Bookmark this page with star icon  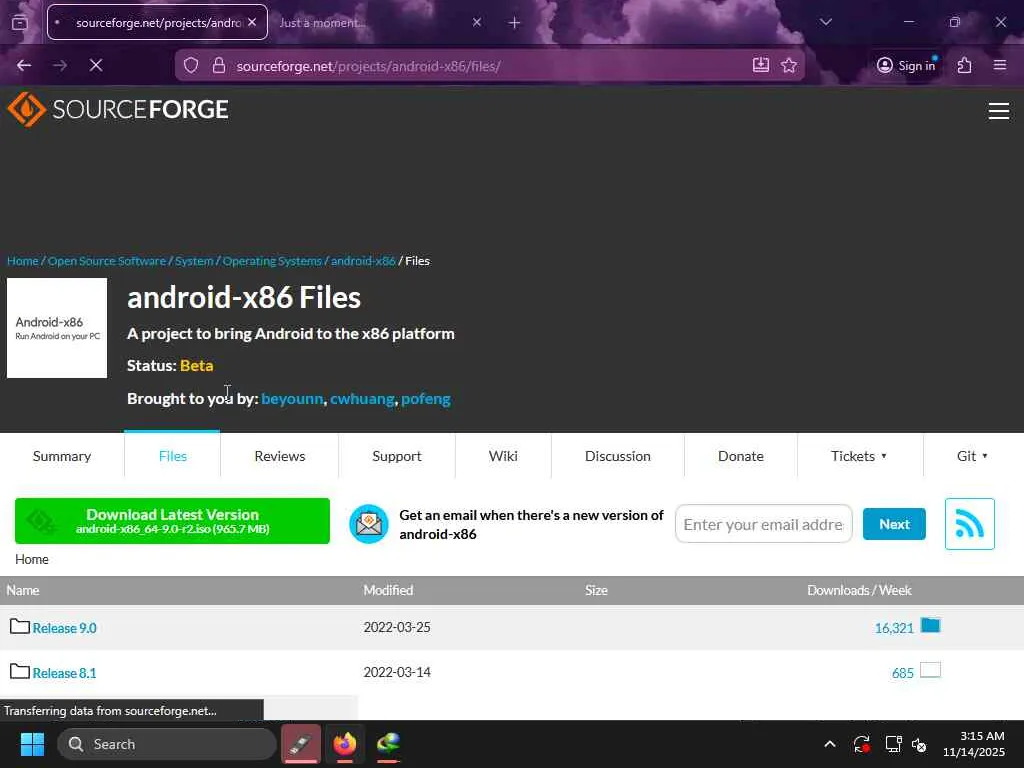[789, 65]
